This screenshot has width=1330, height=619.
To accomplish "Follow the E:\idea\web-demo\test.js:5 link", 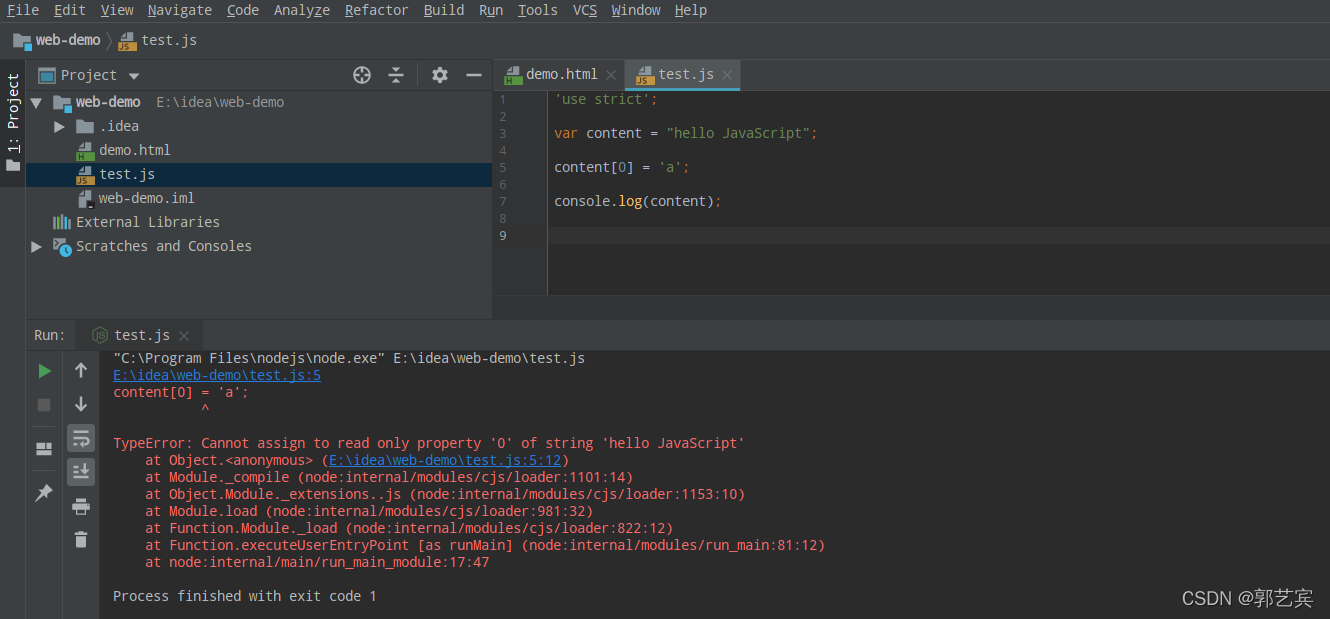I will 217,376.
